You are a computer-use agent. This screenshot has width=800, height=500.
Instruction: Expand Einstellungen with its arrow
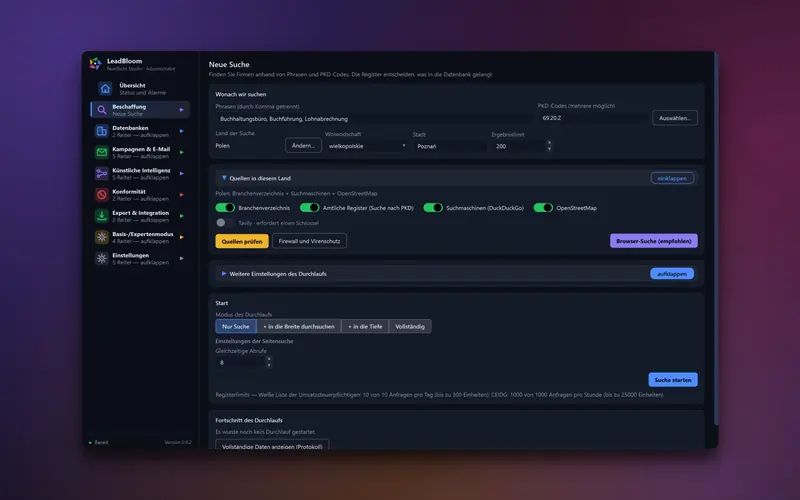click(x=181, y=259)
